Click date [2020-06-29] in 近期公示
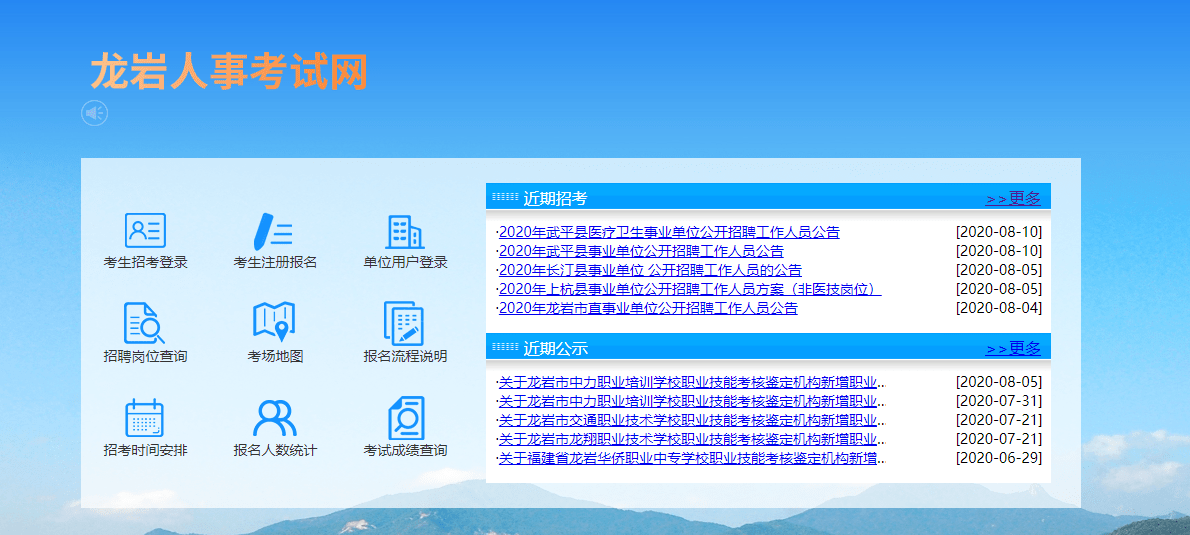This screenshot has width=1190, height=535. click(x=999, y=458)
